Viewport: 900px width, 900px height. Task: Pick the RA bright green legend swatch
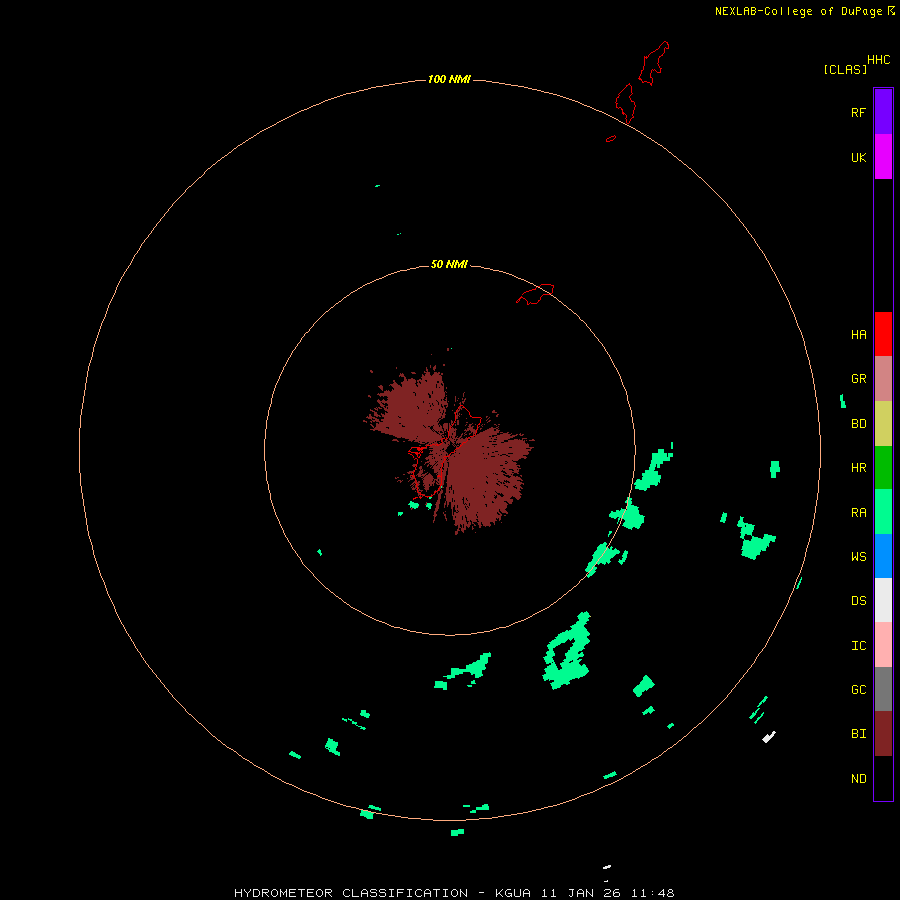883,512
